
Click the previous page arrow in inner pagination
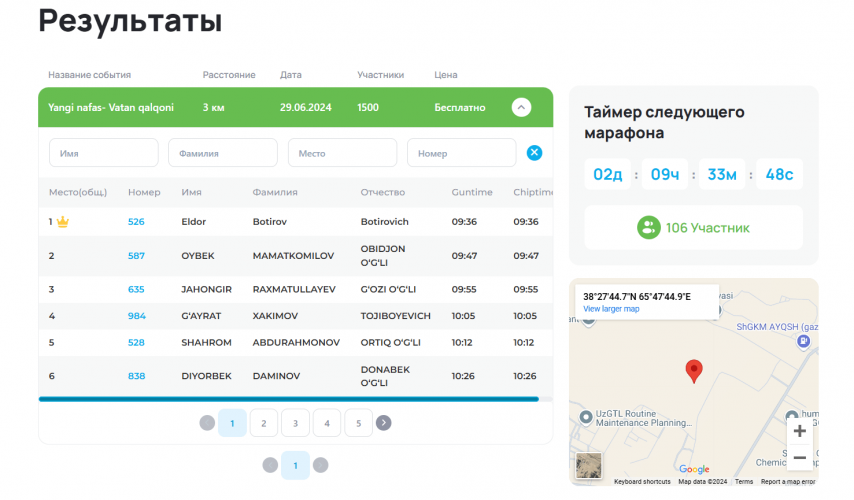point(207,423)
